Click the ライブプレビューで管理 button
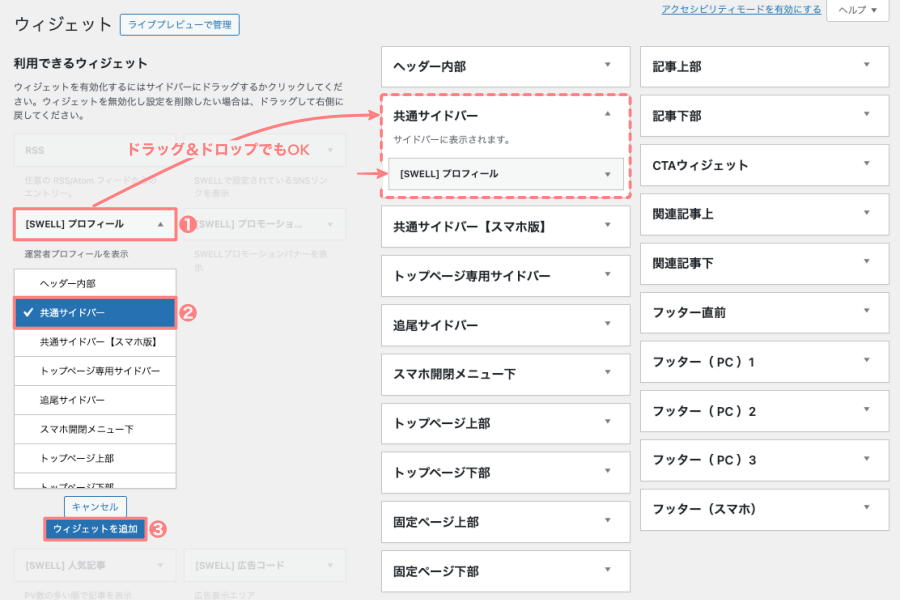 [179, 24]
